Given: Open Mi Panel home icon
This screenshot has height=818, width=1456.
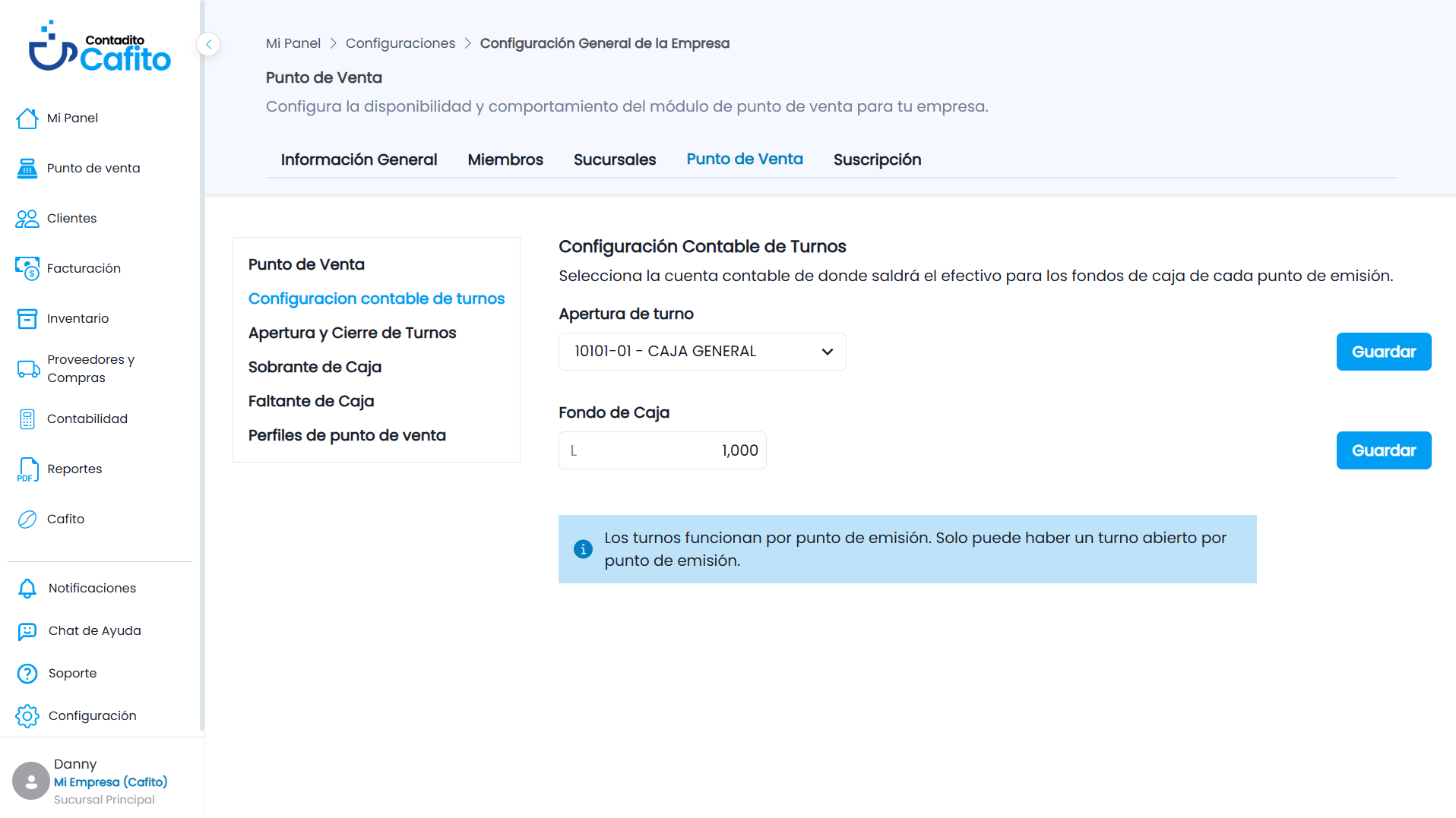Looking at the screenshot, I should [x=27, y=118].
